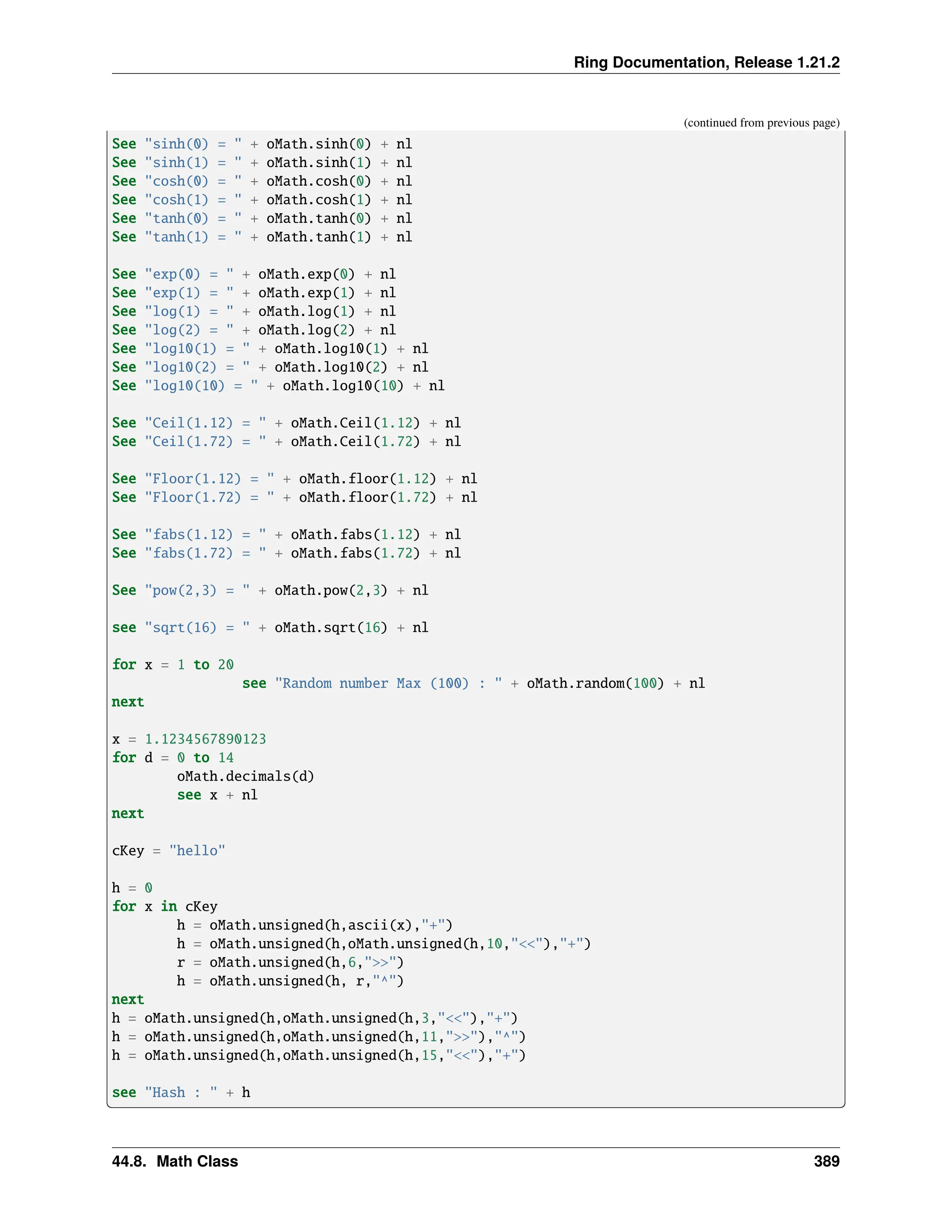Click the line printing cosh(1)

262,200
